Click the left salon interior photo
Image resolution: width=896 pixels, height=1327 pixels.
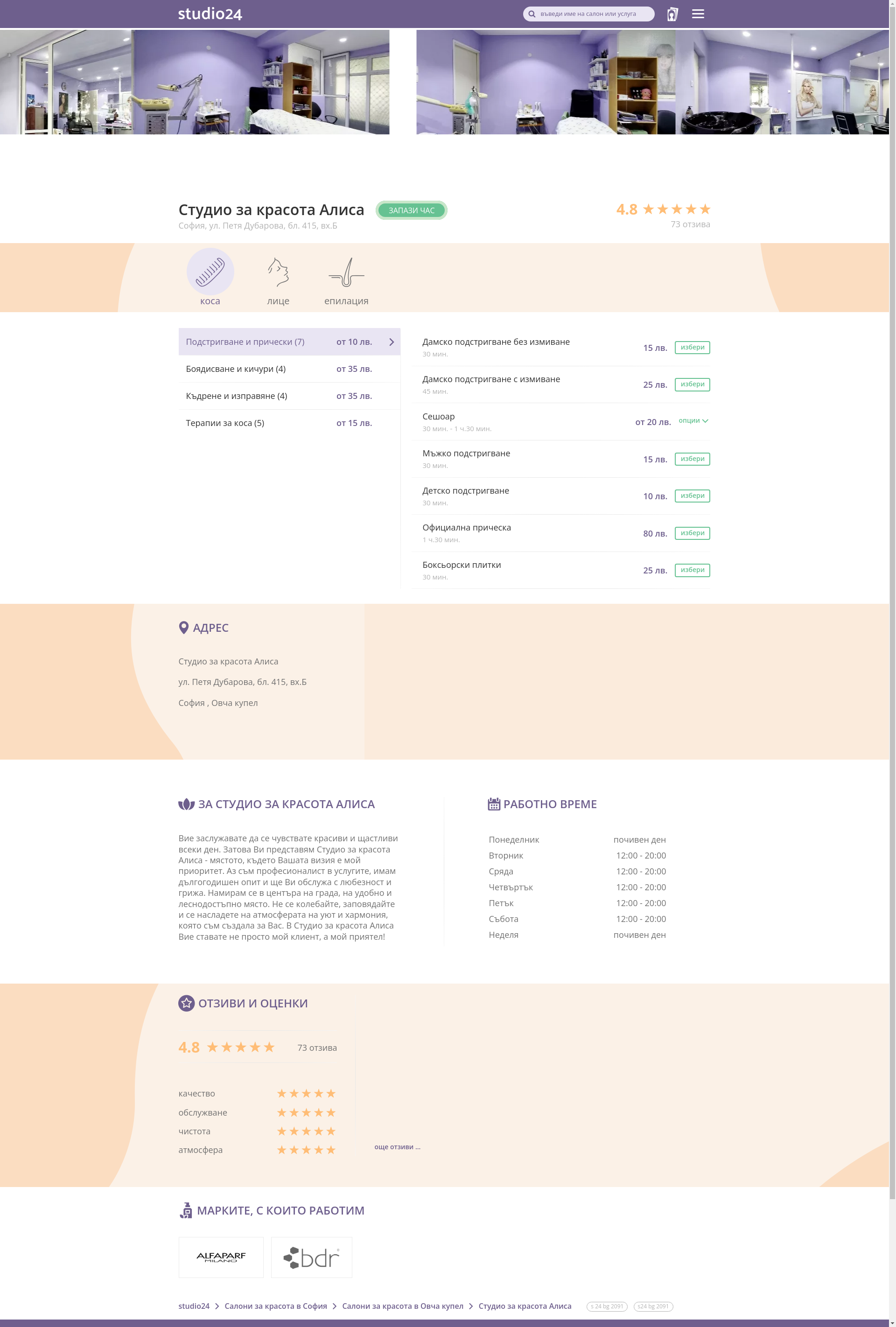click(194, 82)
